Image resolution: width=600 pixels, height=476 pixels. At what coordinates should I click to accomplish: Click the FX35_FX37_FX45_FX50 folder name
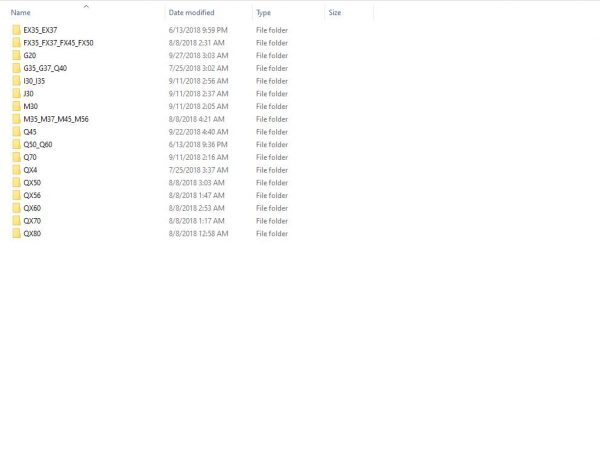coord(59,42)
